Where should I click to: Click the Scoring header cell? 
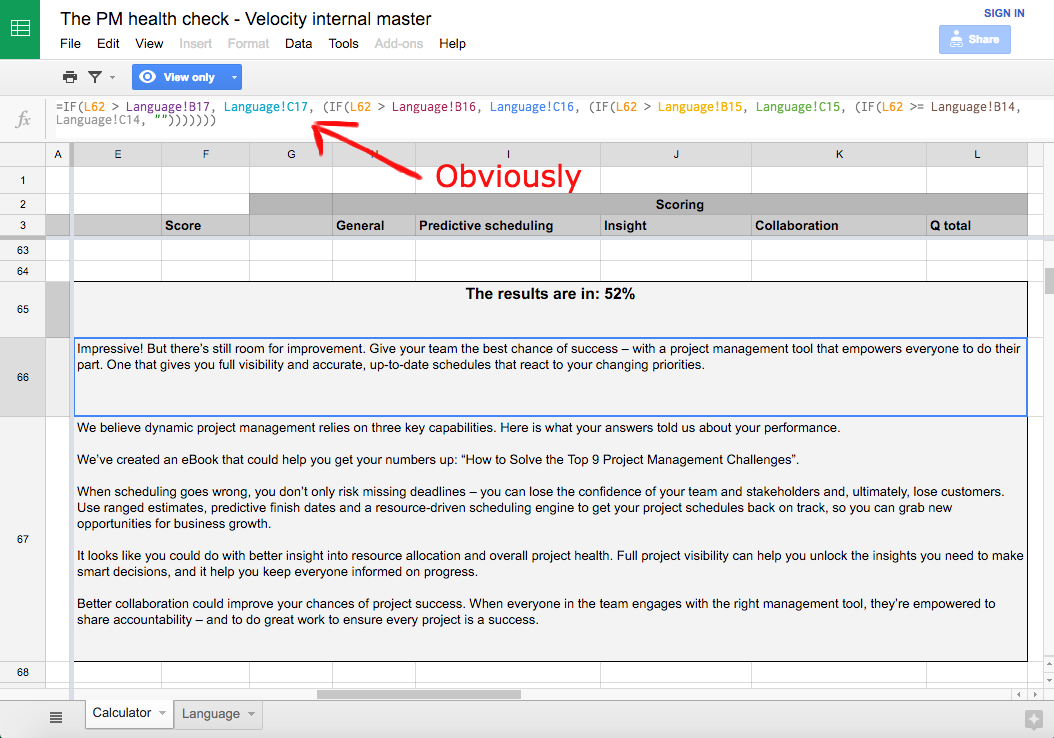pyautogui.click(x=680, y=204)
